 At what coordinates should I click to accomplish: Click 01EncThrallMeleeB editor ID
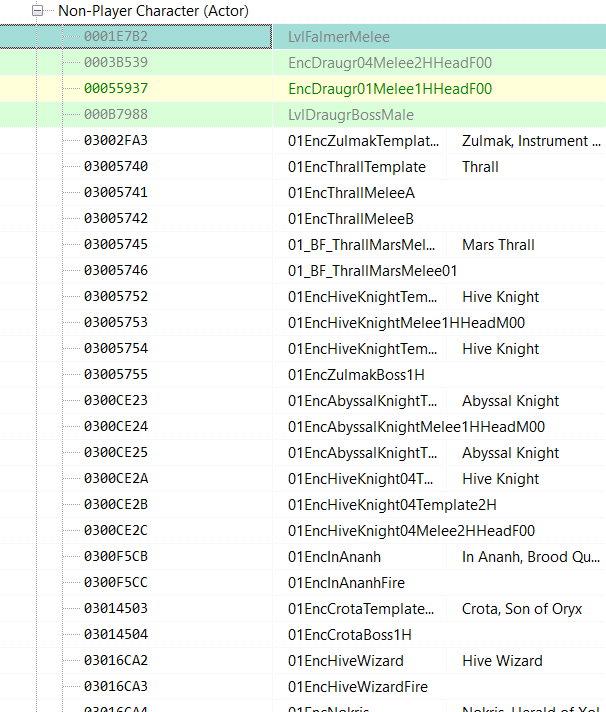(351, 219)
